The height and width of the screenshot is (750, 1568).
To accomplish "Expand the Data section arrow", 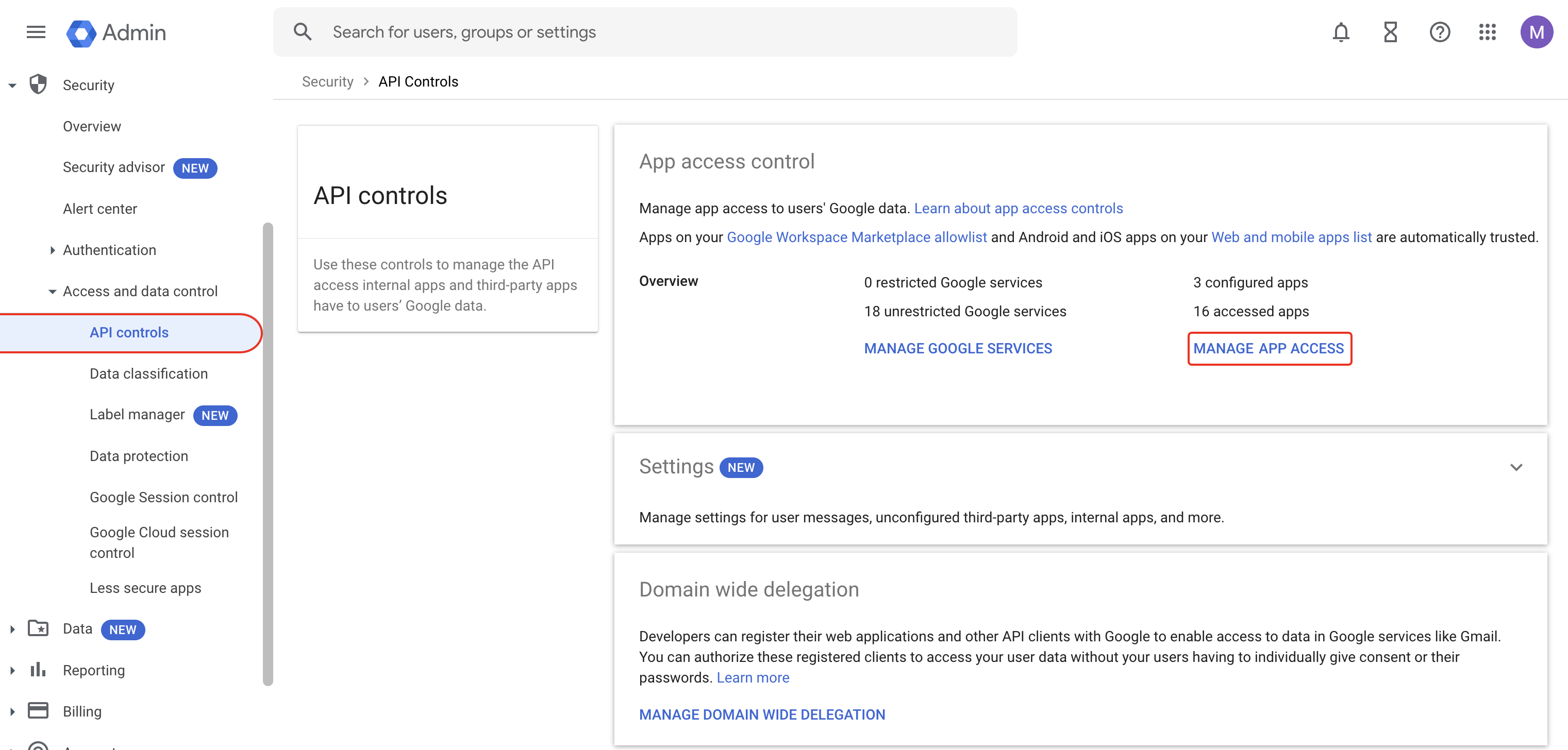I will coord(12,629).
